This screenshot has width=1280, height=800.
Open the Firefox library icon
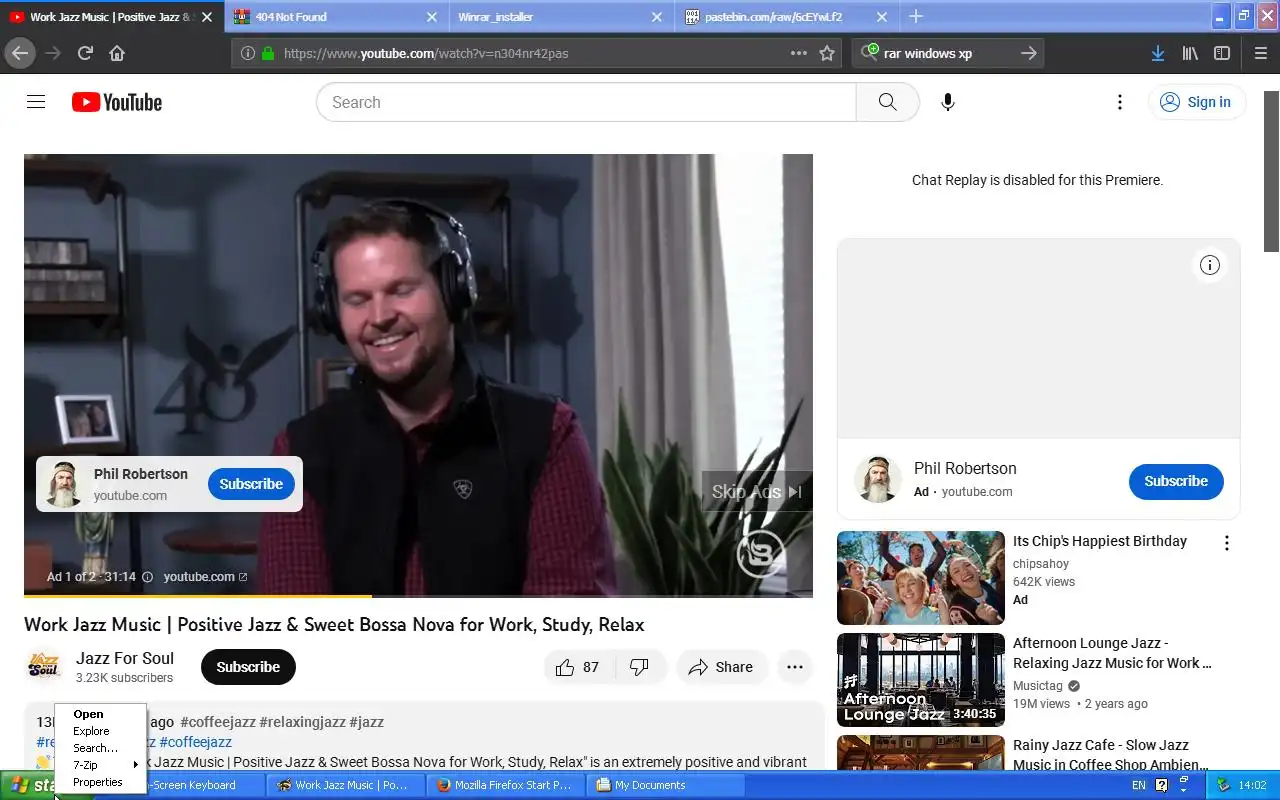pyautogui.click(x=1190, y=53)
